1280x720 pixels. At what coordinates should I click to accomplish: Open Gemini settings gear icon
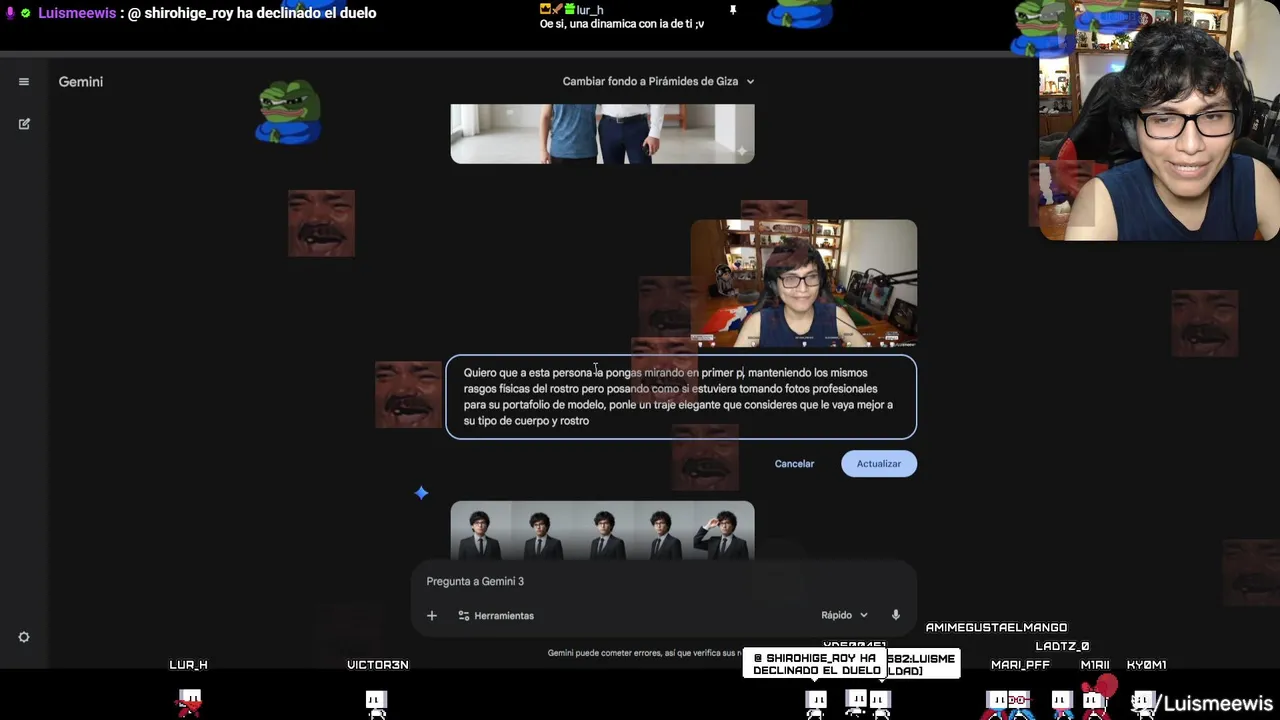24,637
